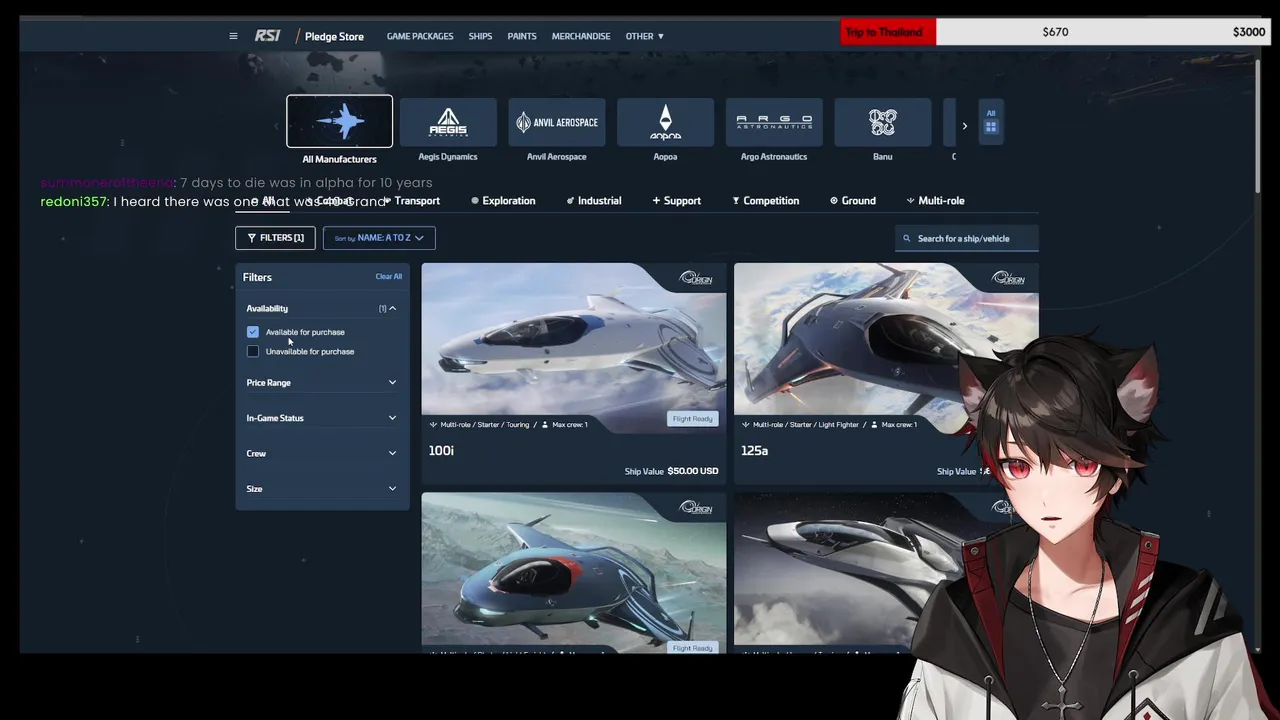This screenshot has height=720, width=1280.
Task: Check Unavailable for purchase
Action: coord(253,351)
